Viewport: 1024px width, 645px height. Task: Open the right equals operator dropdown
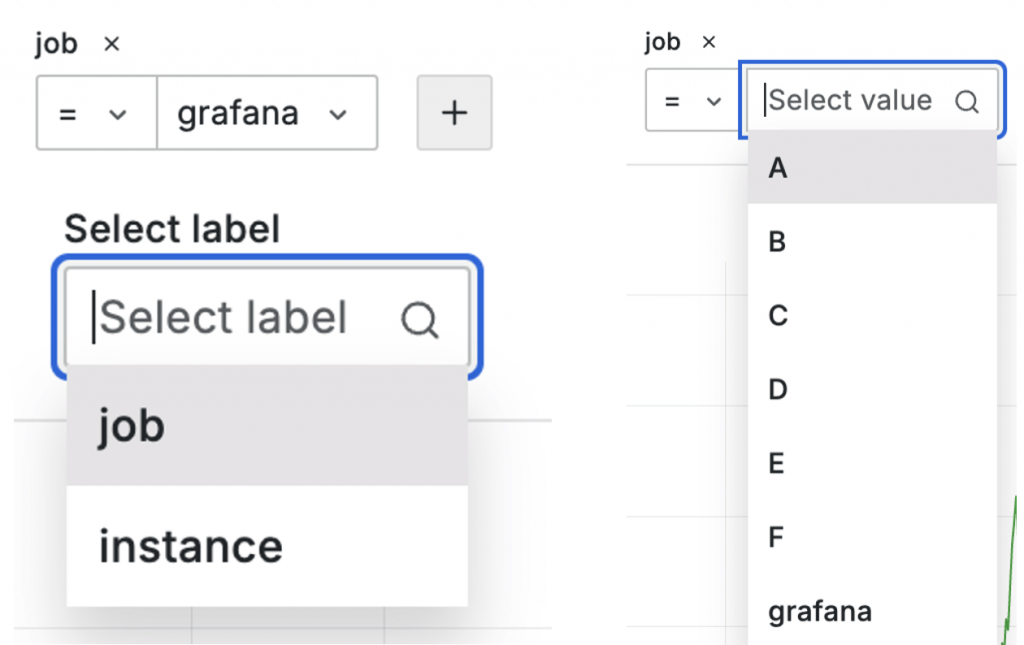695,101
